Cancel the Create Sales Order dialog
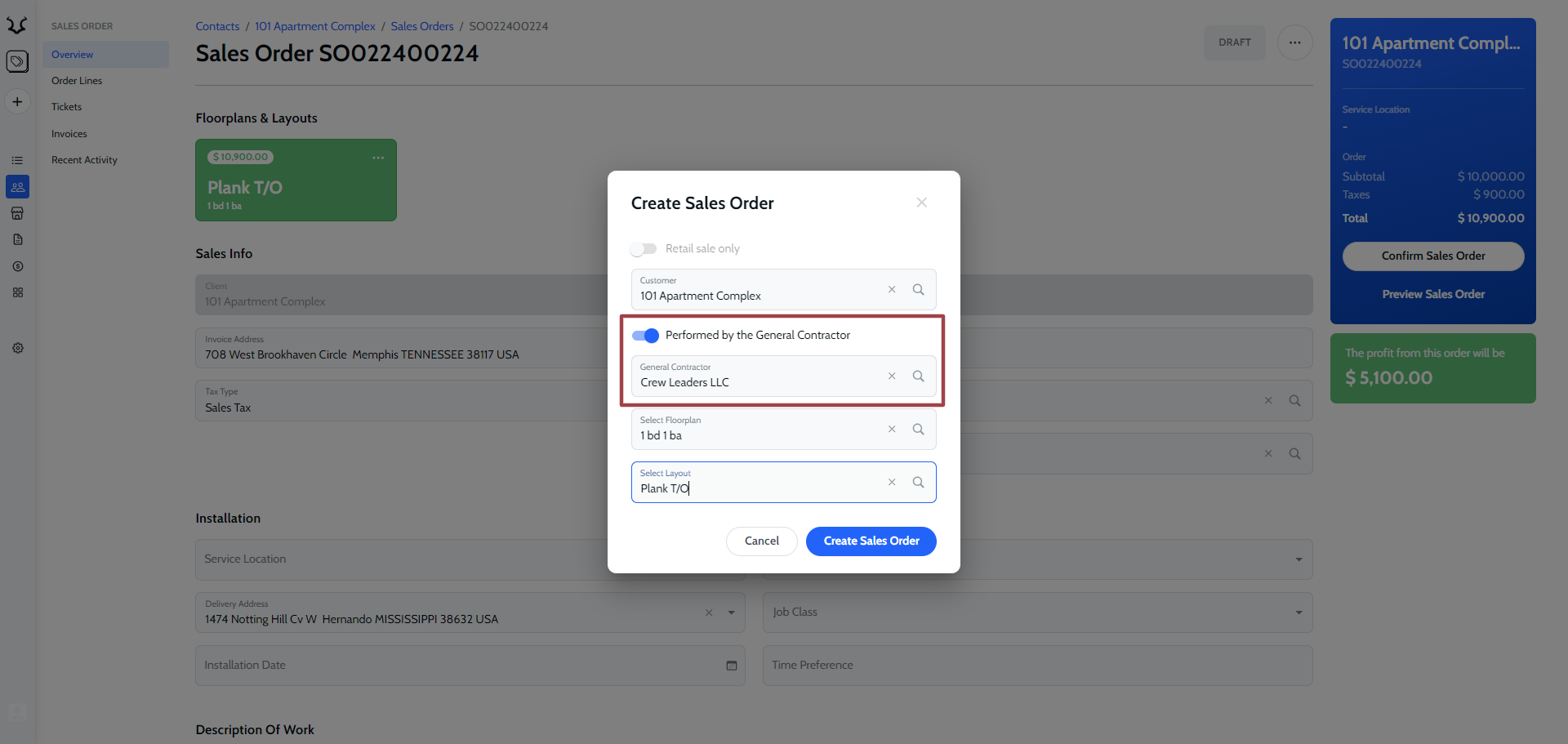 [x=761, y=541]
